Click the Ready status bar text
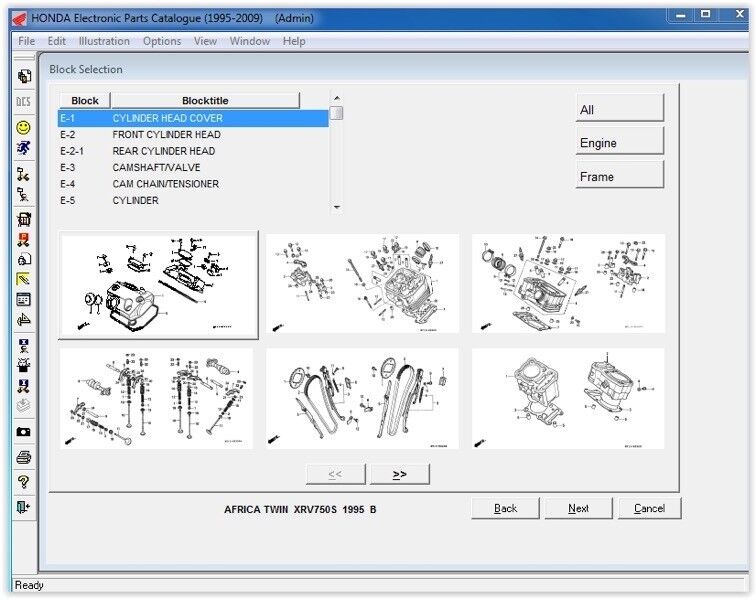This screenshot has height=599, width=756. click(x=29, y=585)
